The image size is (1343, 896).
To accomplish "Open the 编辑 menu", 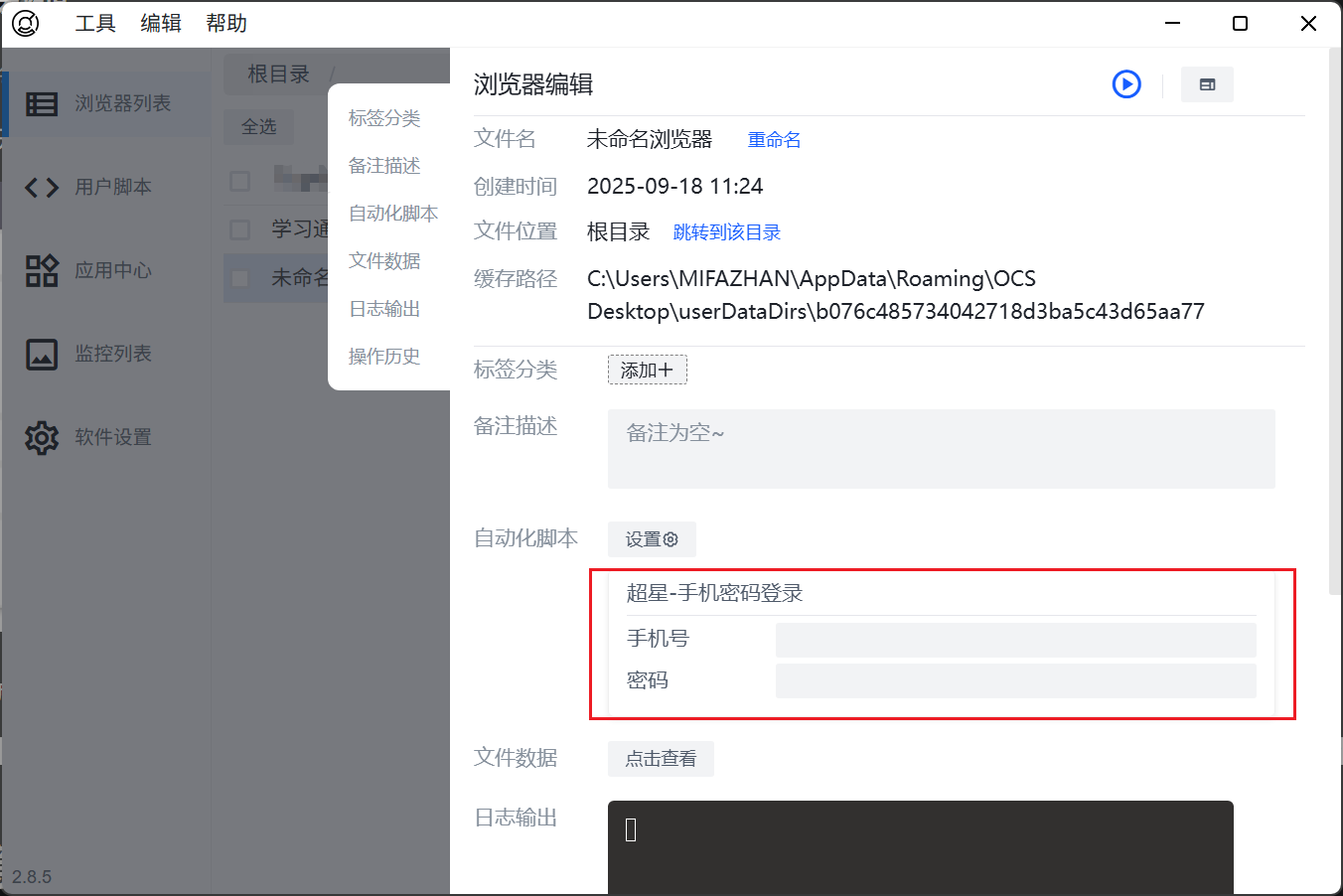I will coord(161,23).
